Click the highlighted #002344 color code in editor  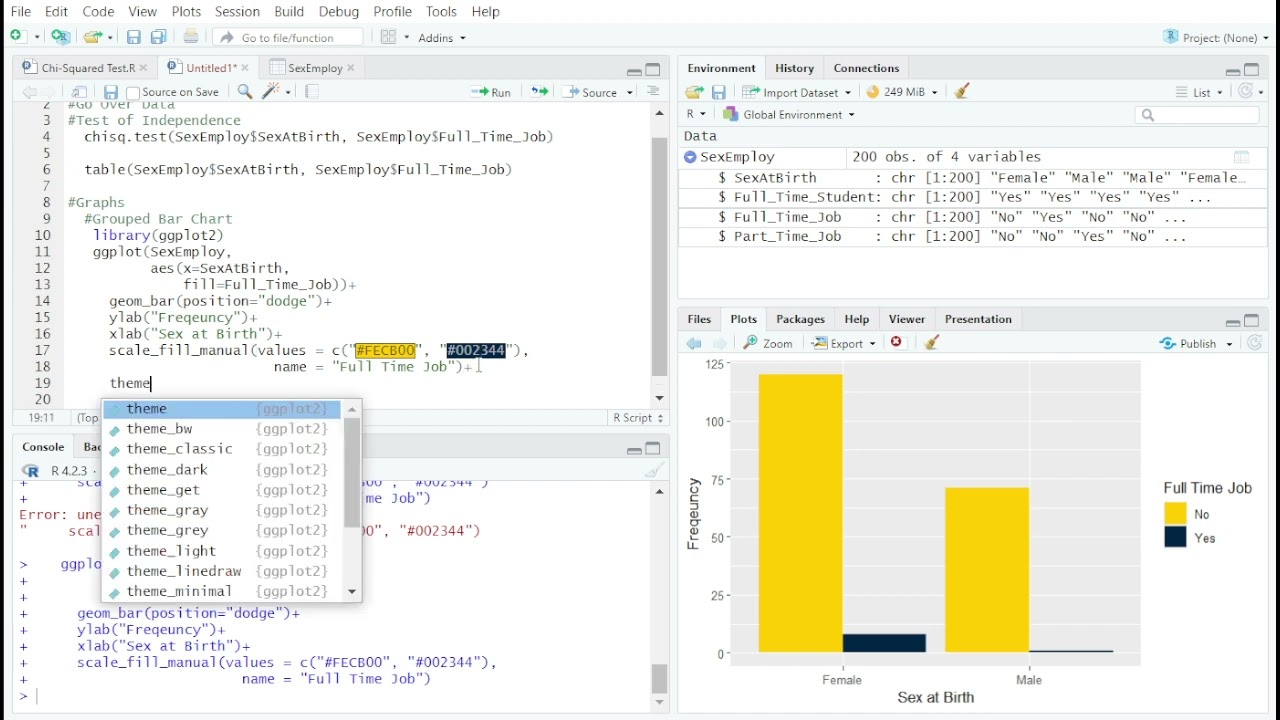click(x=476, y=350)
